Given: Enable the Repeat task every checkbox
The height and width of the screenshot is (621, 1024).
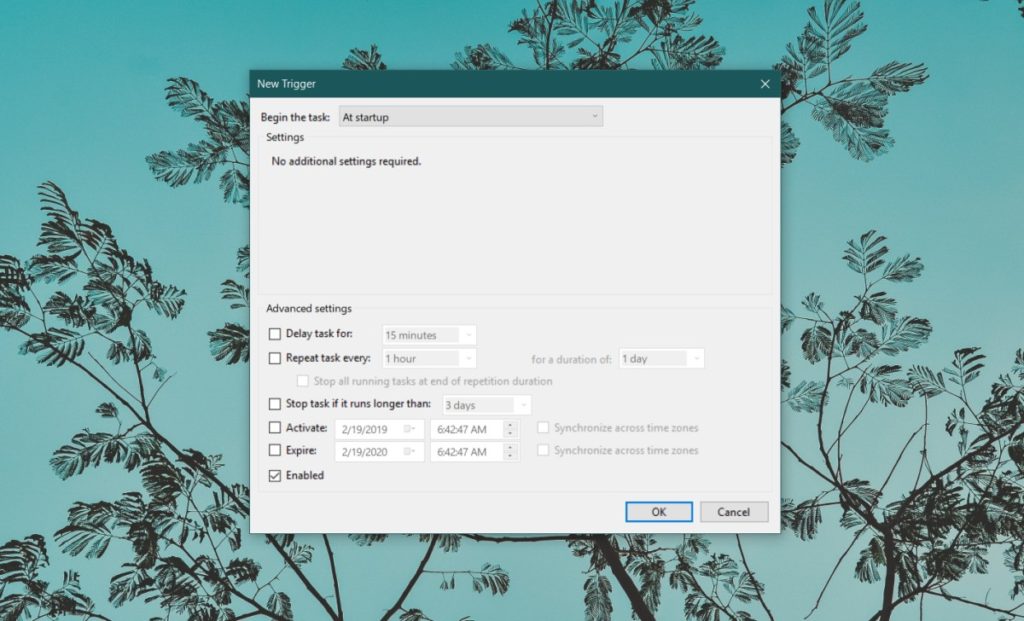Looking at the screenshot, I should pos(274,358).
